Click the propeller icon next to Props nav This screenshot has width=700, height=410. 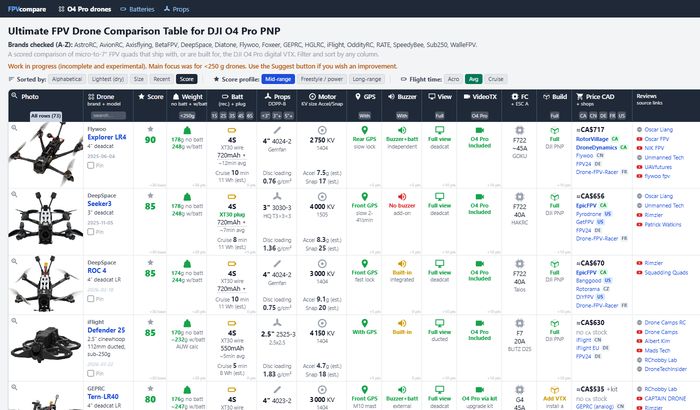167,8
